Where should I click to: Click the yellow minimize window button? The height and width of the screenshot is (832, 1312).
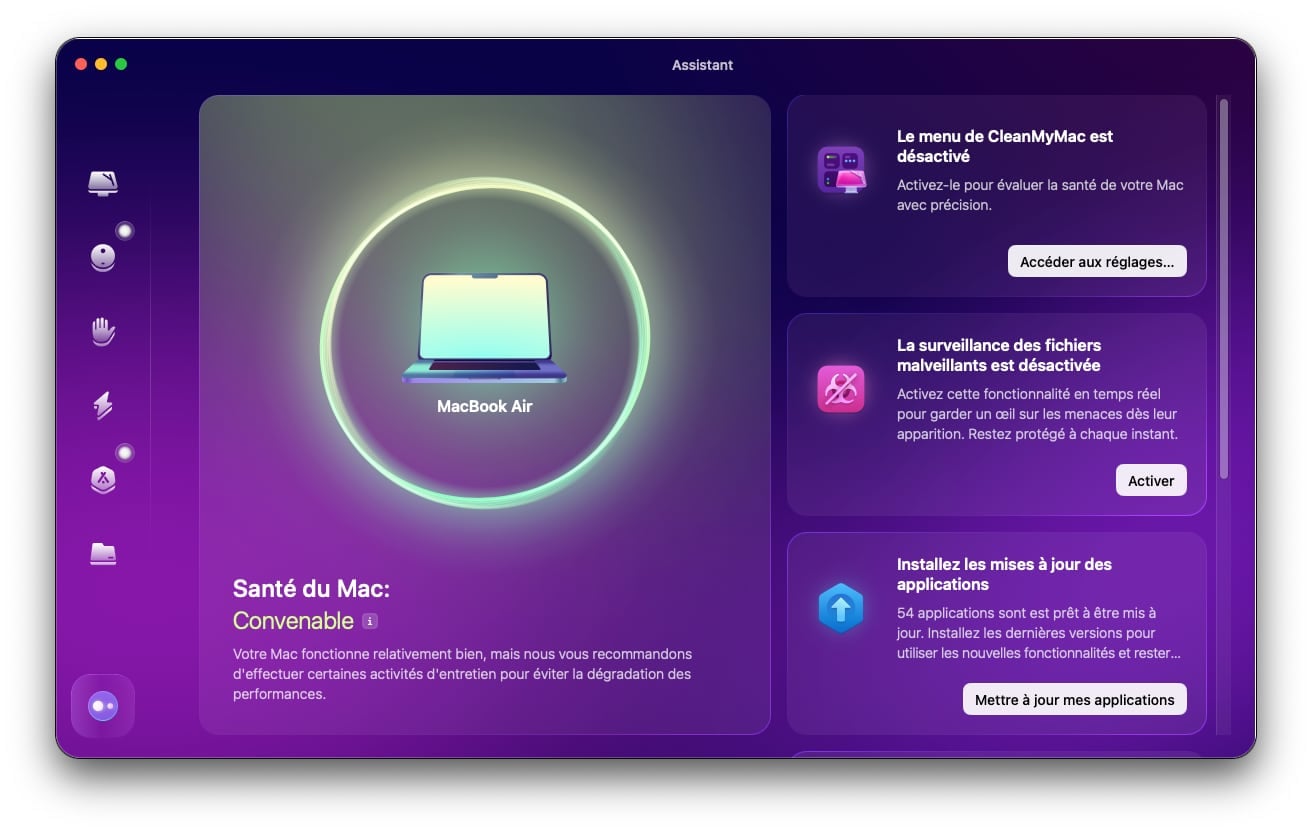coord(101,64)
